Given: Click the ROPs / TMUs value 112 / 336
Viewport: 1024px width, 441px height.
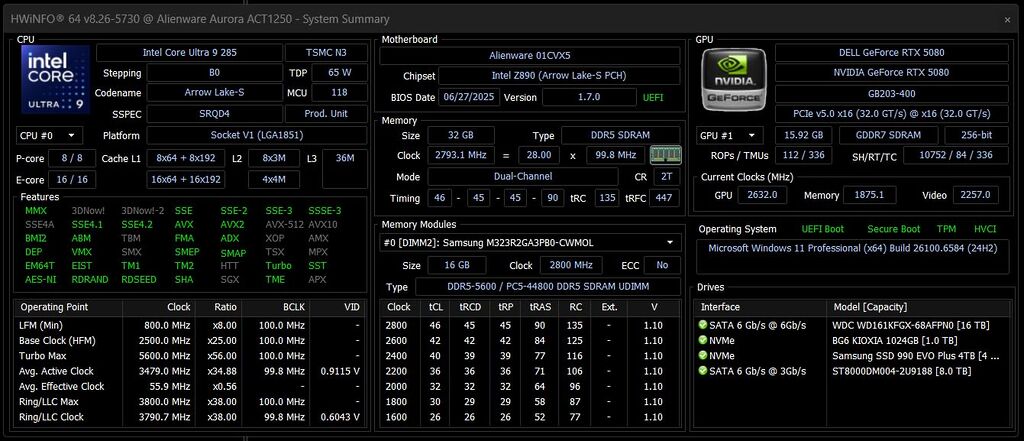Looking at the screenshot, I should (x=803, y=155).
